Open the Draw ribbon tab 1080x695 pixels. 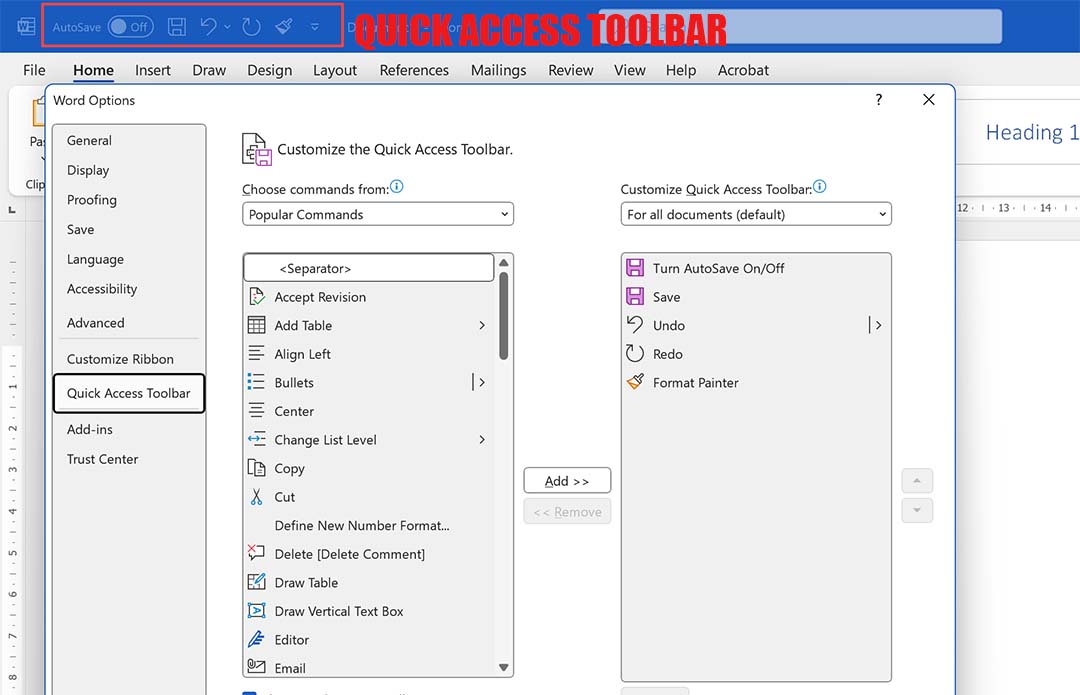[209, 70]
